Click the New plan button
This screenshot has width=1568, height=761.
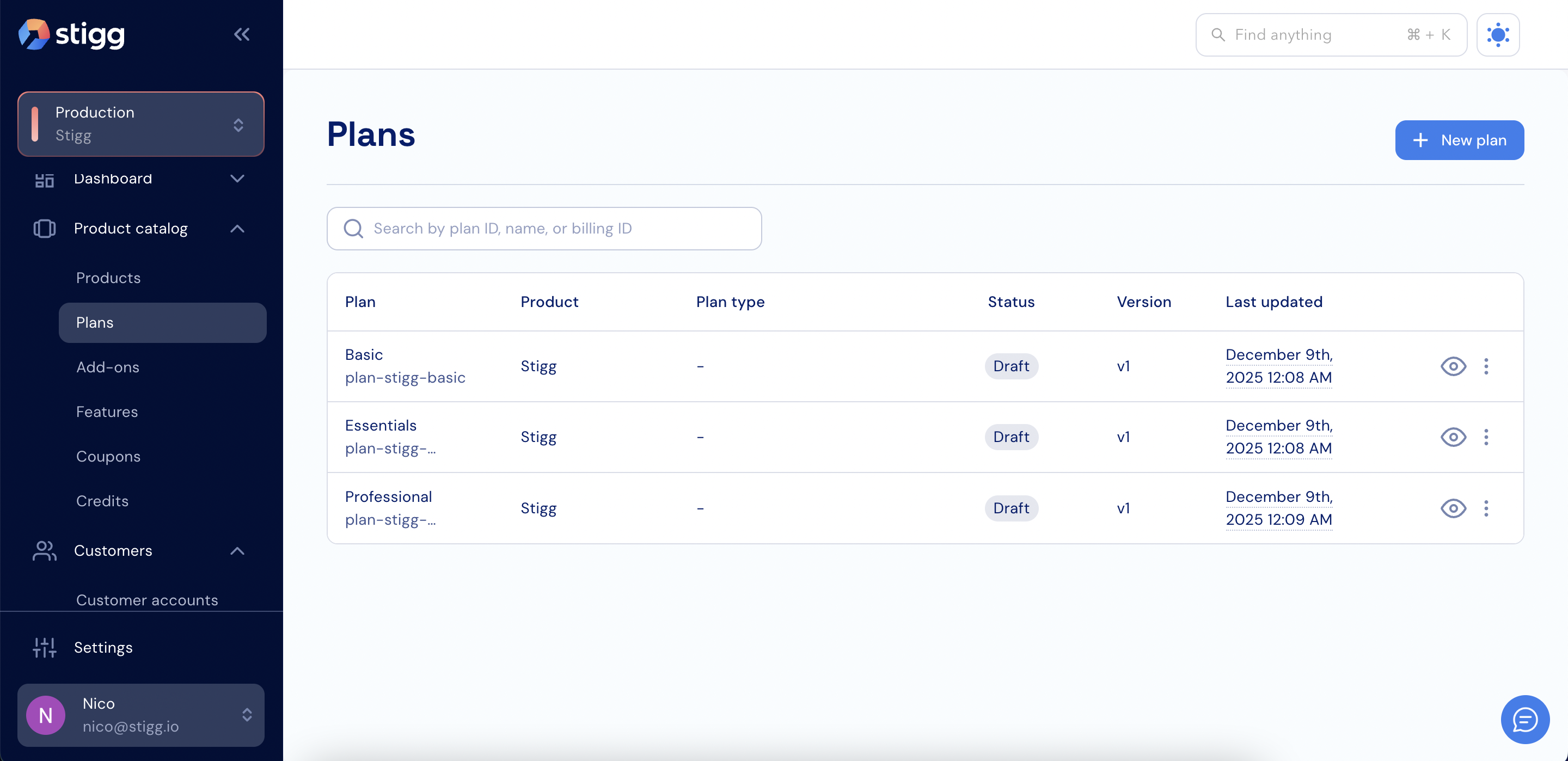(1459, 140)
